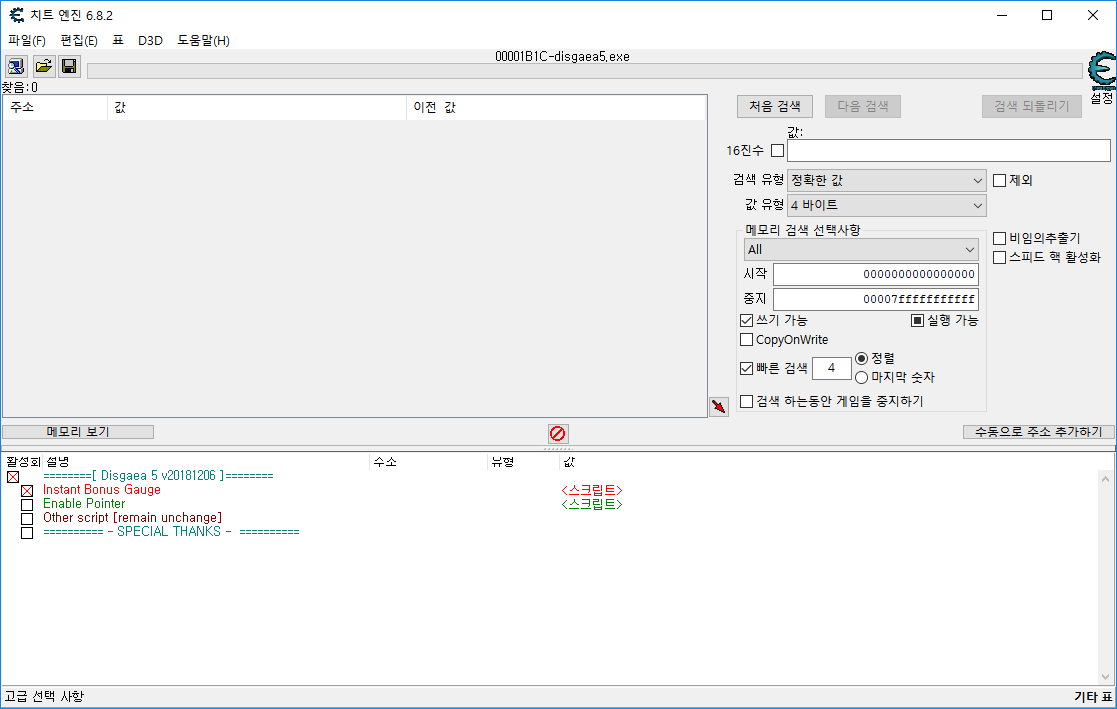This screenshot has width=1117, height=709.
Task: Toggle the 16진수 hex checkbox
Action: pos(777,151)
